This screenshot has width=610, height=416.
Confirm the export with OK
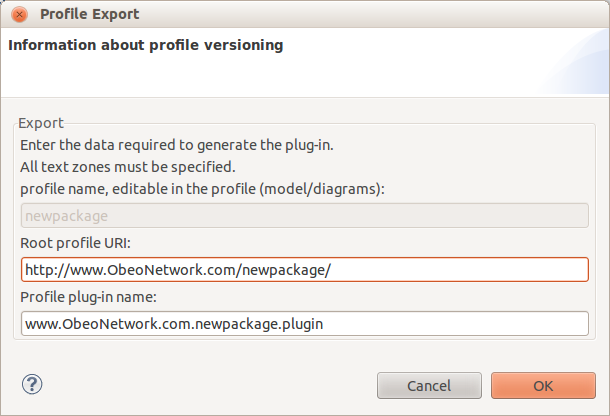click(x=543, y=386)
